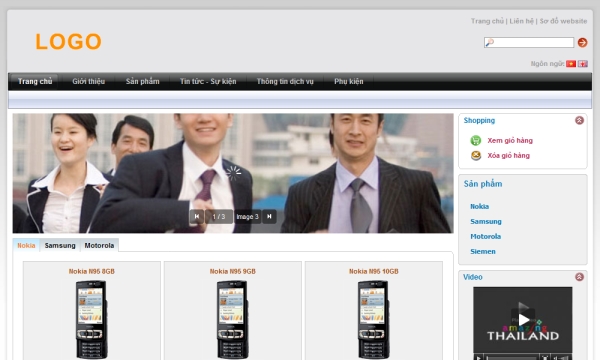Open the Tin tức - Sự kiện menu item
Viewport: 600px width, 360px height.
point(208,81)
